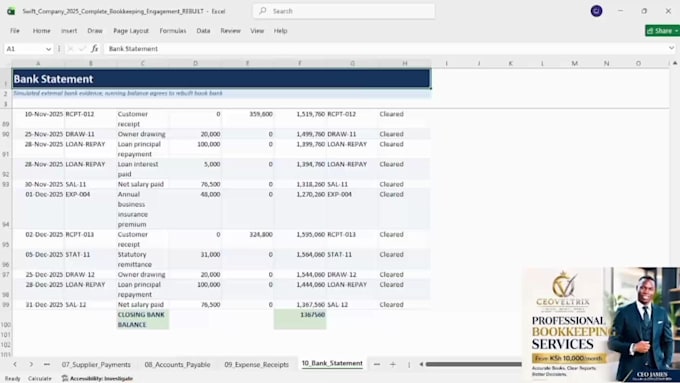Screen dimensions: 680x383
Task: Switch to 08_Accounts_Payable sheet
Action: [x=177, y=364]
